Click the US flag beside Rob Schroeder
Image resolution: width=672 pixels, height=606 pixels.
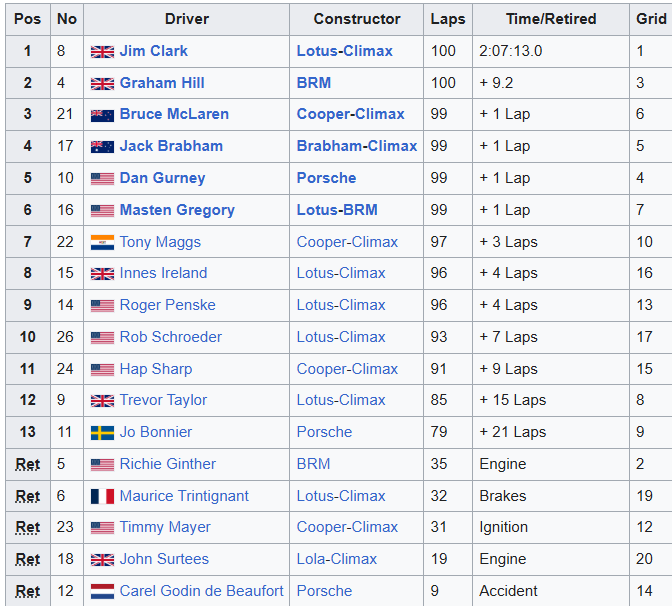click(102, 338)
